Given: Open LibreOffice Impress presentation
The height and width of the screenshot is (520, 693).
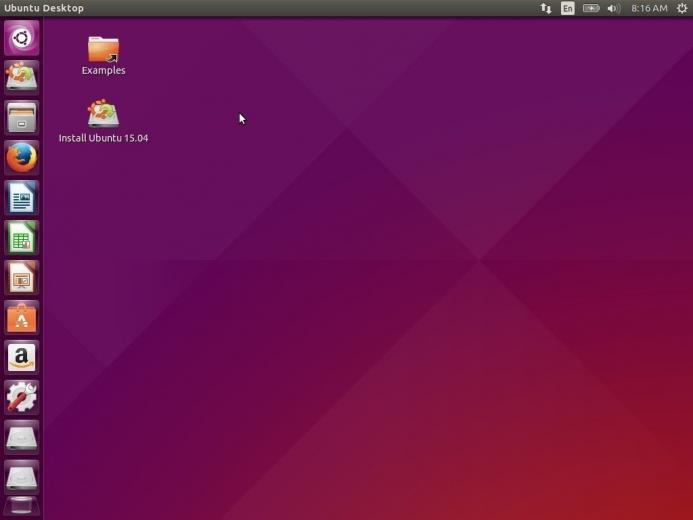Looking at the screenshot, I should [x=22, y=277].
